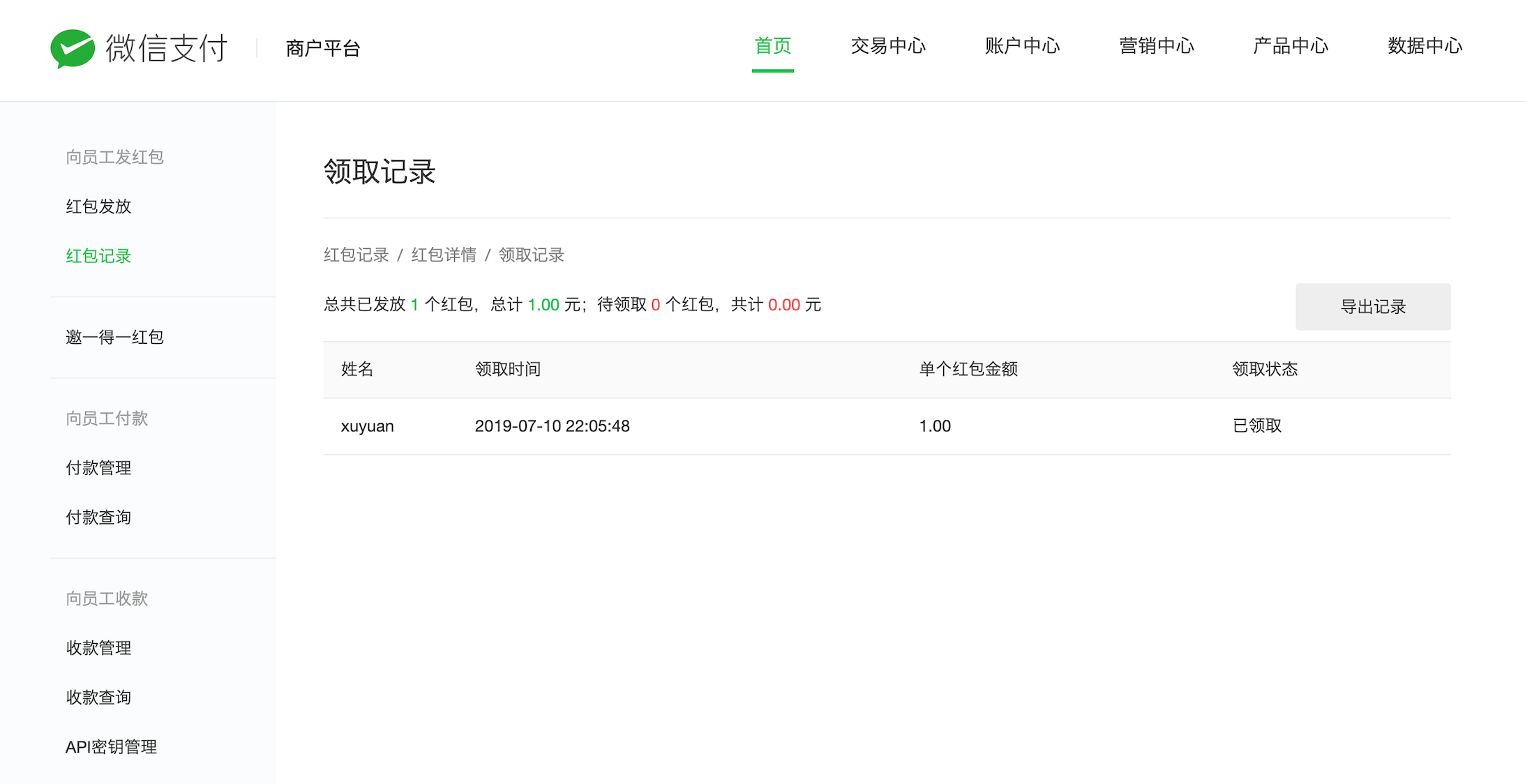Select the 产品中心 navigation item

coord(1290,46)
